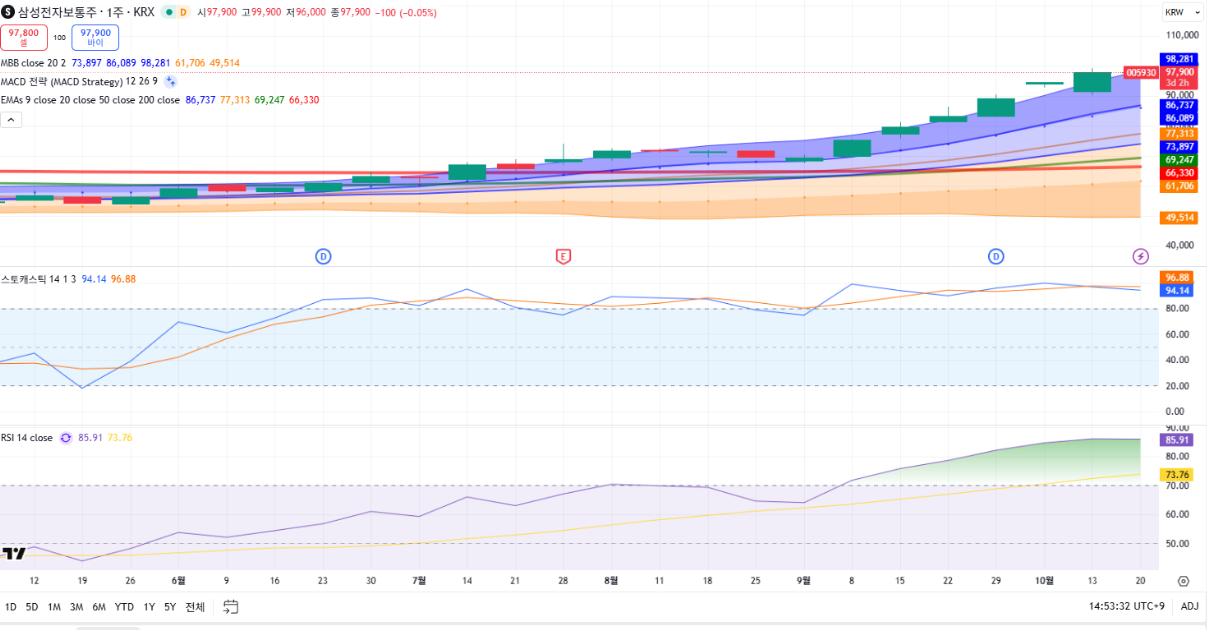Click the 97,900 buy button

click(x=95, y=37)
